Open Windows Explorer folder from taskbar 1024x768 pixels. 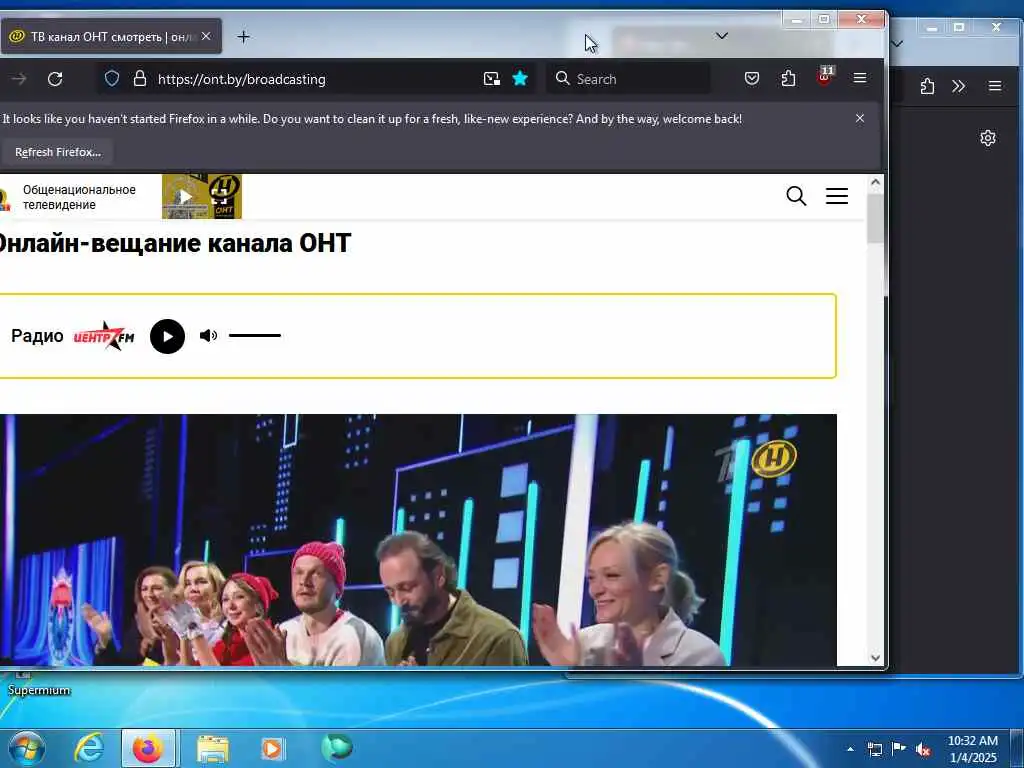(x=213, y=748)
